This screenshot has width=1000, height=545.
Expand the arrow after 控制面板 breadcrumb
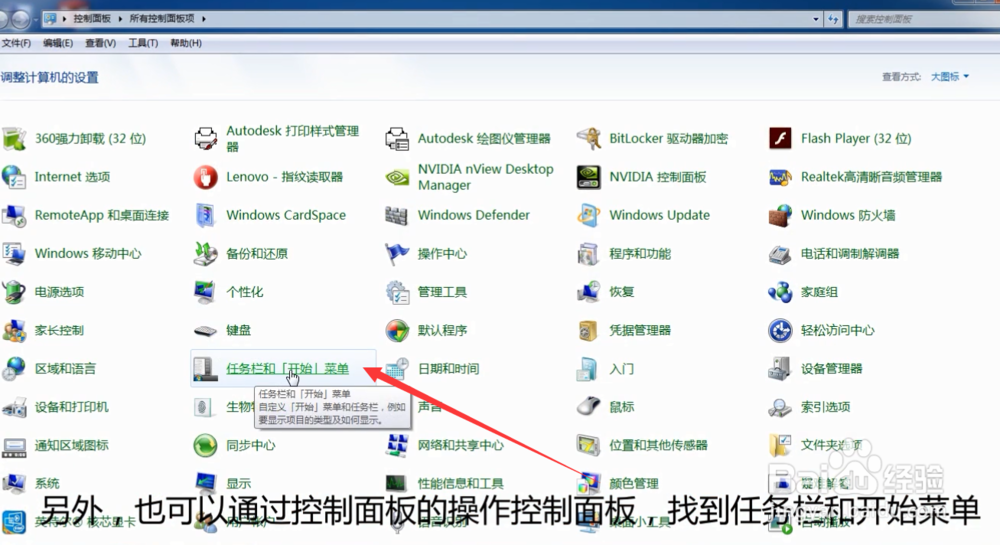(120, 18)
